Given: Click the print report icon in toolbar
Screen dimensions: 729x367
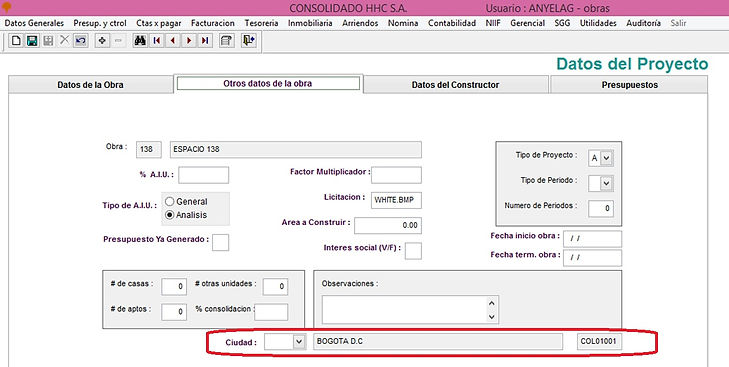Looking at the screenshot, I should [x=226, y=40].
